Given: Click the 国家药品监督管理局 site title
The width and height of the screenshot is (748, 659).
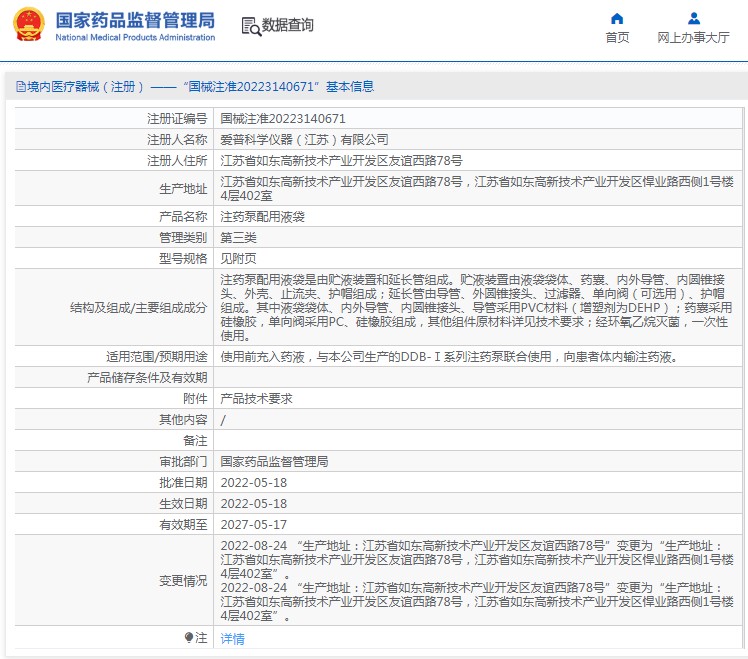Looking at the screenshot, I should (134, 19).
